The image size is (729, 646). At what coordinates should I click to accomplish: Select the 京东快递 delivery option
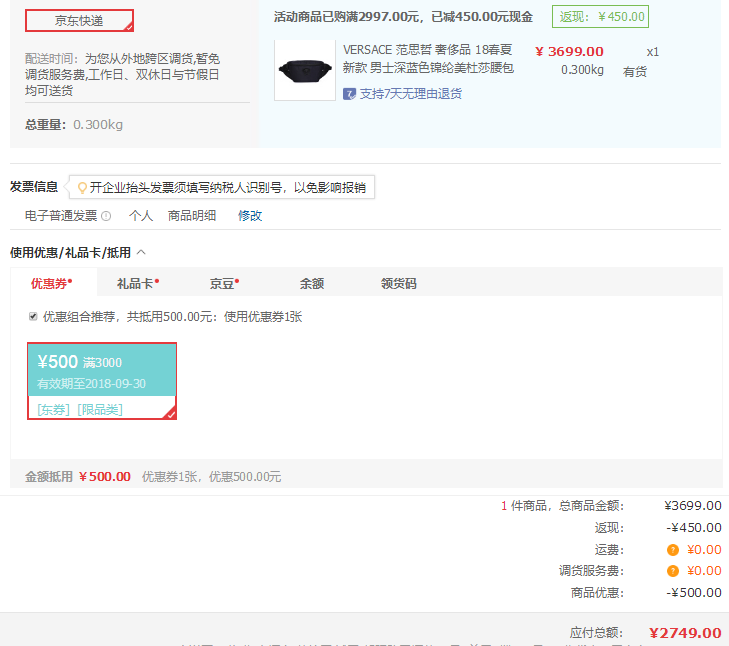tap(79, 20)
